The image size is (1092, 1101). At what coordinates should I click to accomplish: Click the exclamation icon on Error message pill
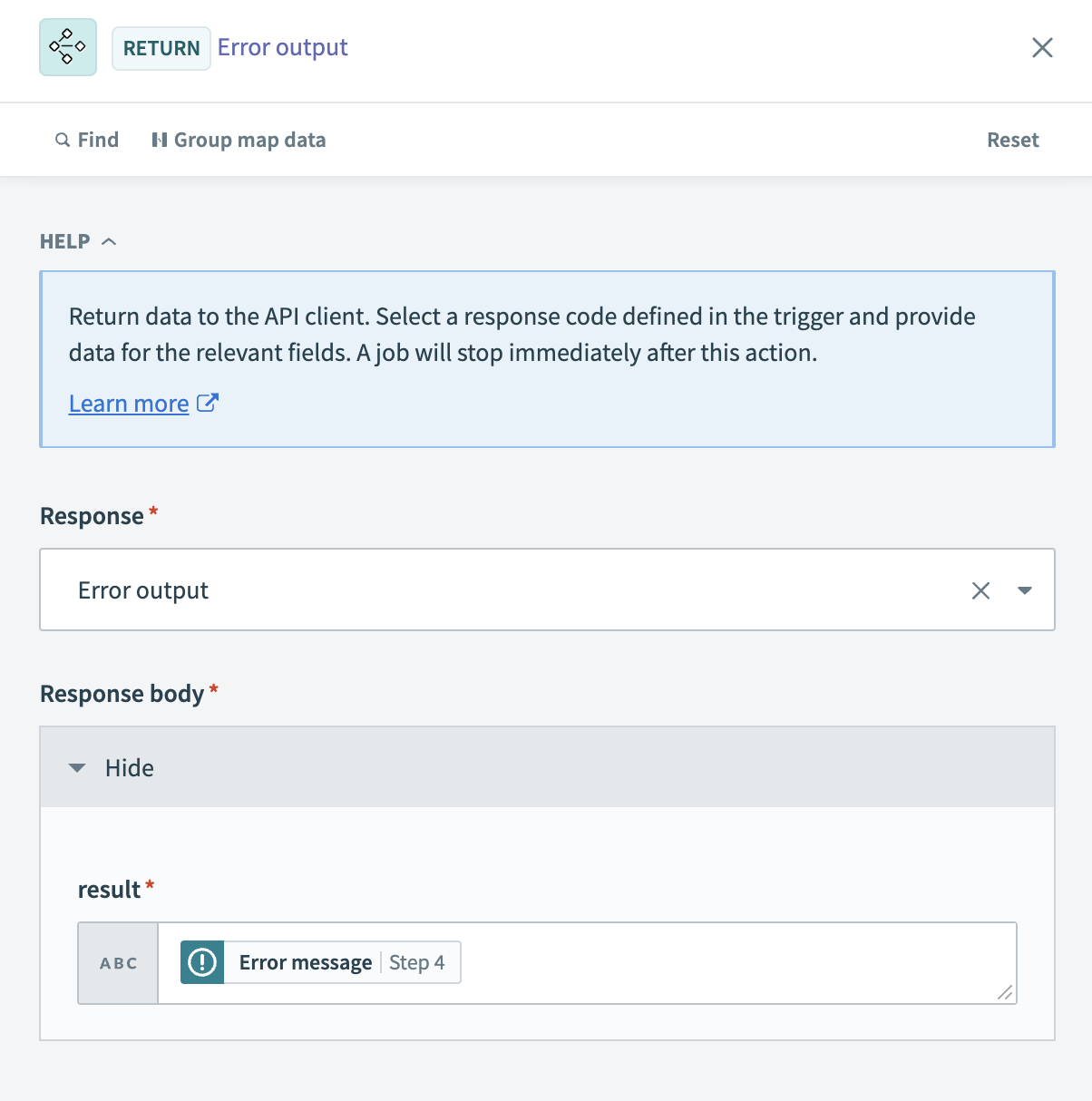point(202,962)
